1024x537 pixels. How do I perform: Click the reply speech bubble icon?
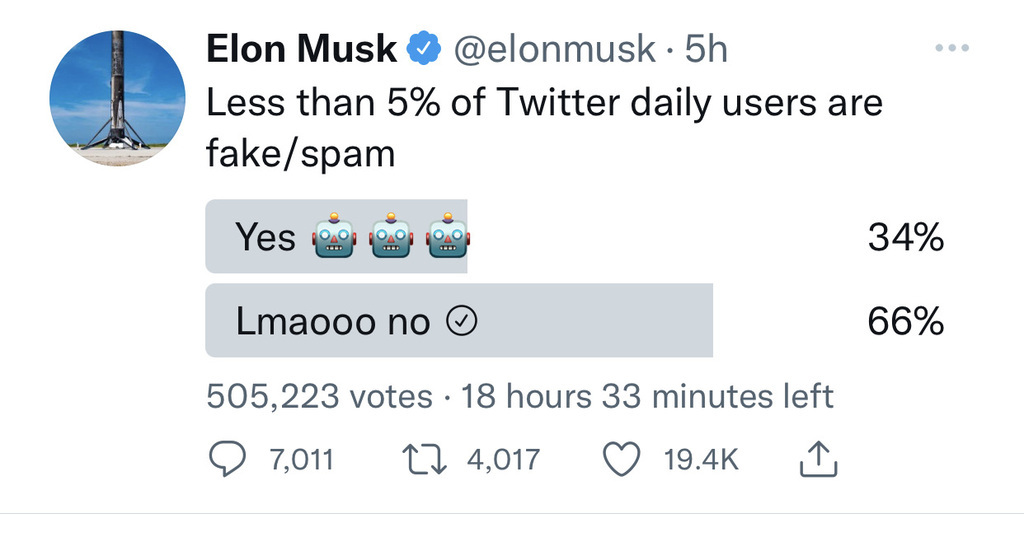point(226,460)
